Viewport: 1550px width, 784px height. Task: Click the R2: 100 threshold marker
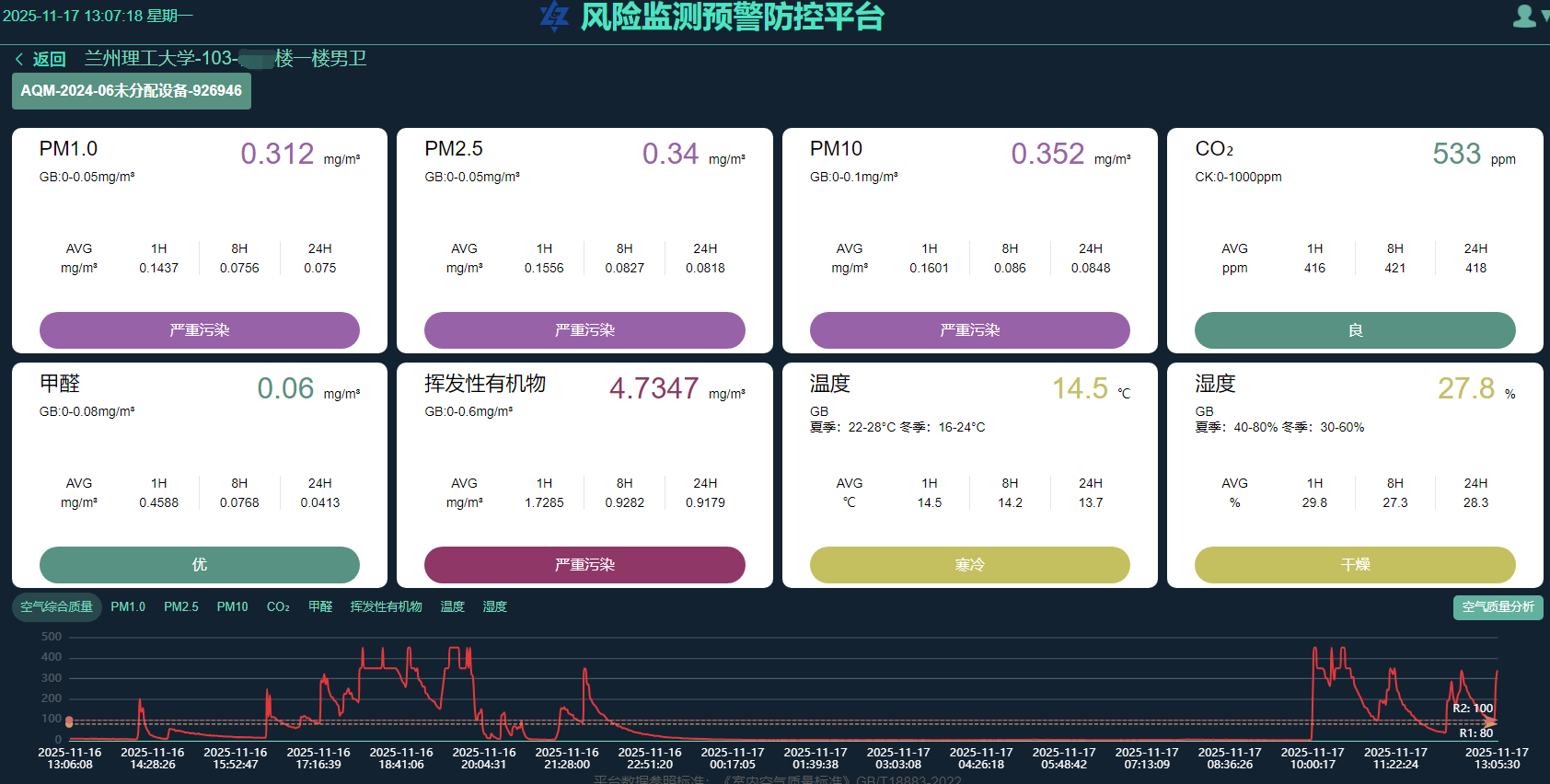pyautogui.click(x=1472, y=709)
